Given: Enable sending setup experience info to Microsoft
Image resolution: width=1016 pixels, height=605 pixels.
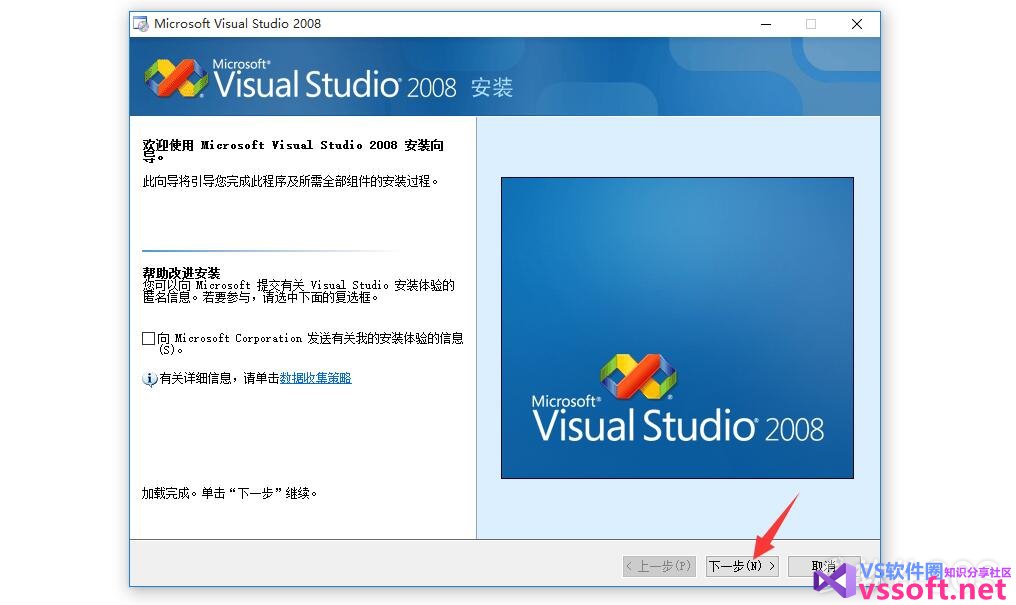Looking at the screenshot, I should tap(148, 338).
